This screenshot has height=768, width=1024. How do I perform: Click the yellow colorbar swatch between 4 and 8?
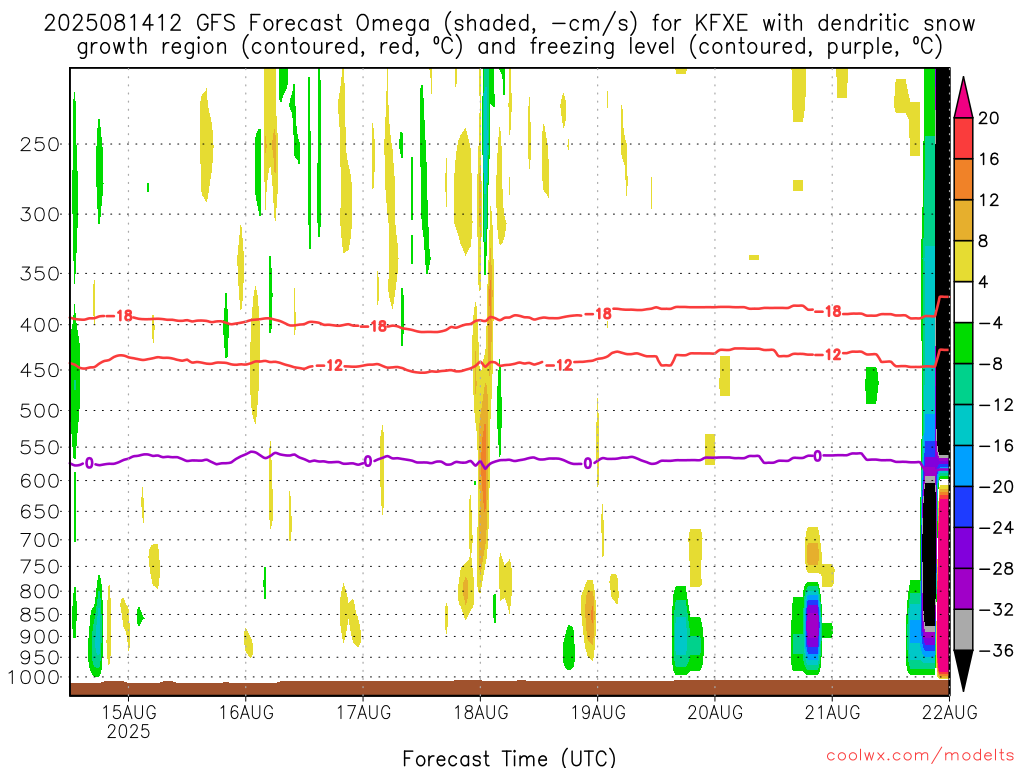[x=964, y=261]
